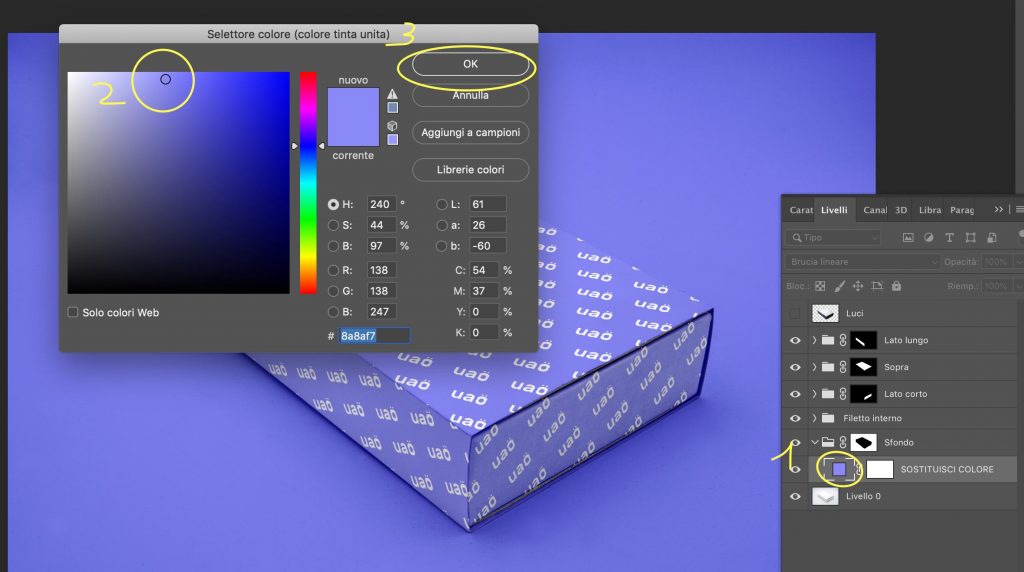Enable the Solo colori Web checkbox

73,312
